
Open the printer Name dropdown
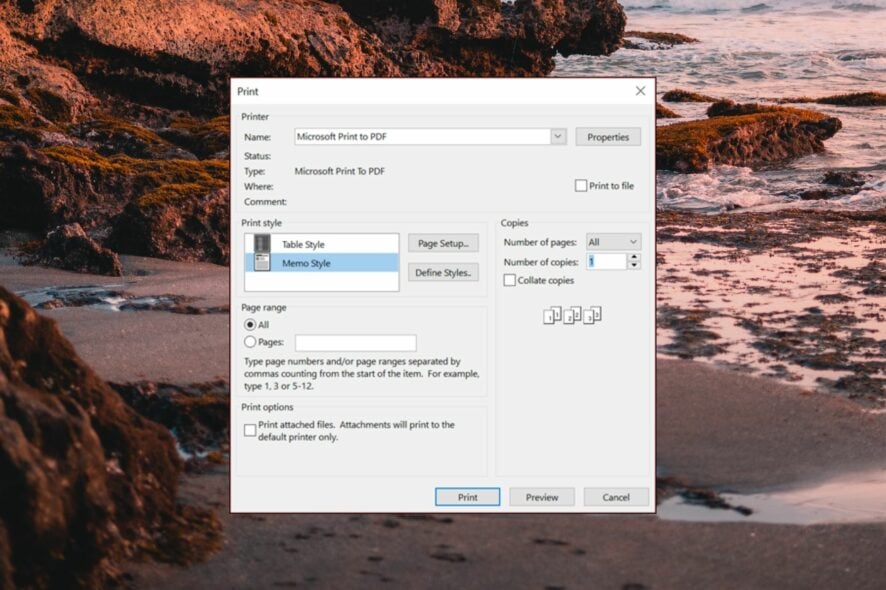(559, 136)
